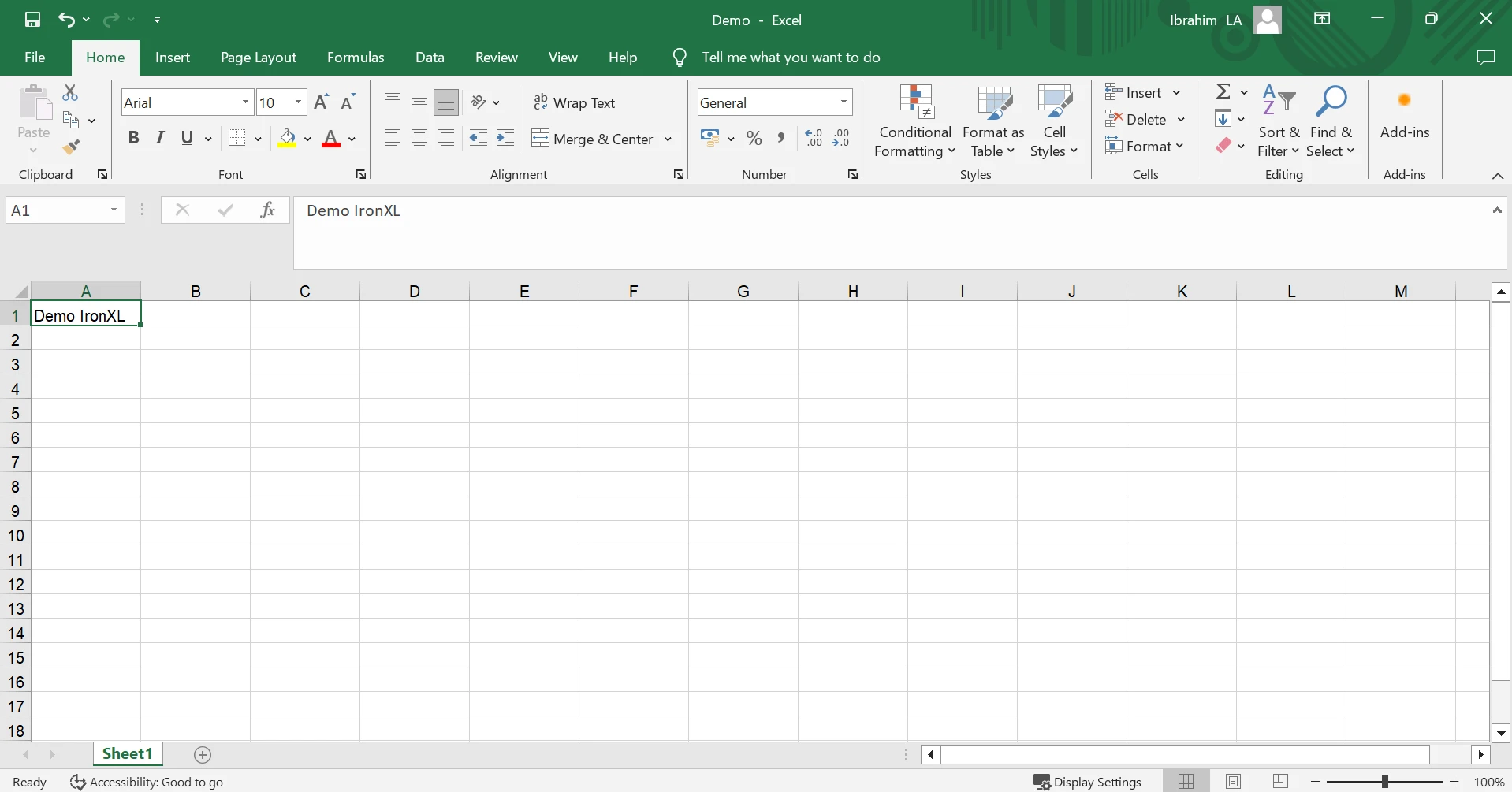Toggle Italic formatting

[160, 139]
